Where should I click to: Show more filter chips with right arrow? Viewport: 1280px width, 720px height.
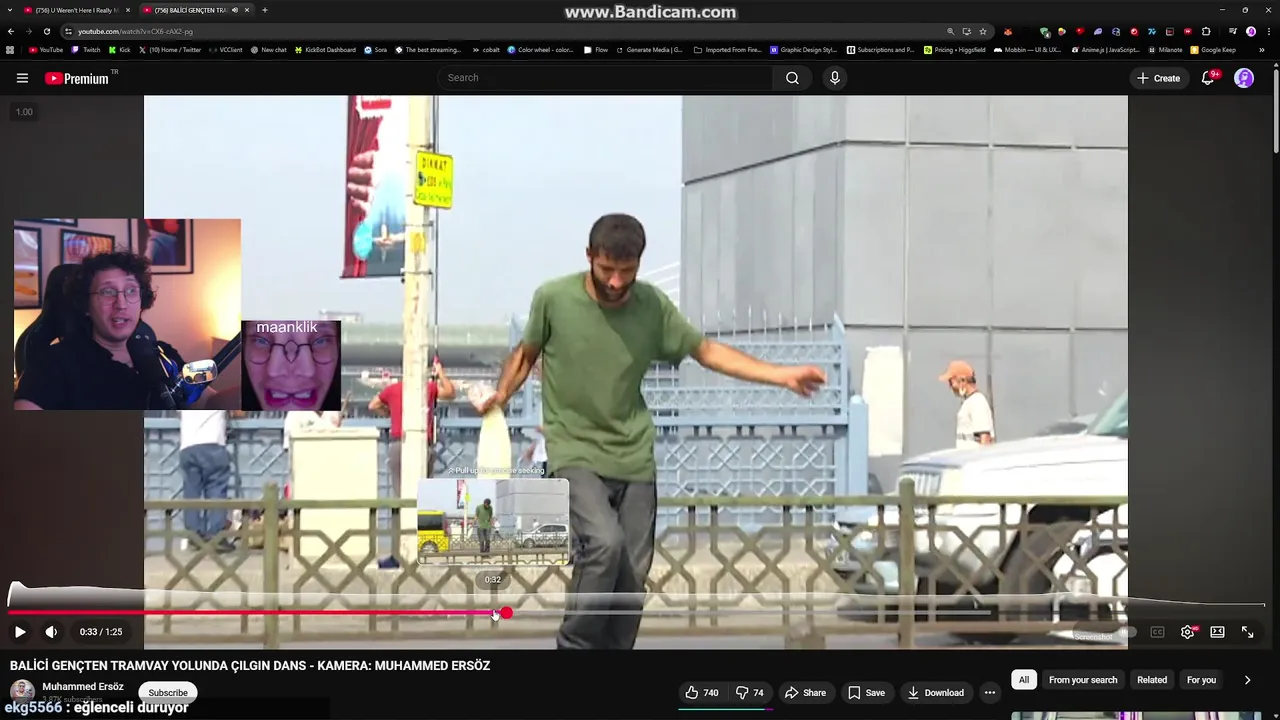pos(1247,680)
